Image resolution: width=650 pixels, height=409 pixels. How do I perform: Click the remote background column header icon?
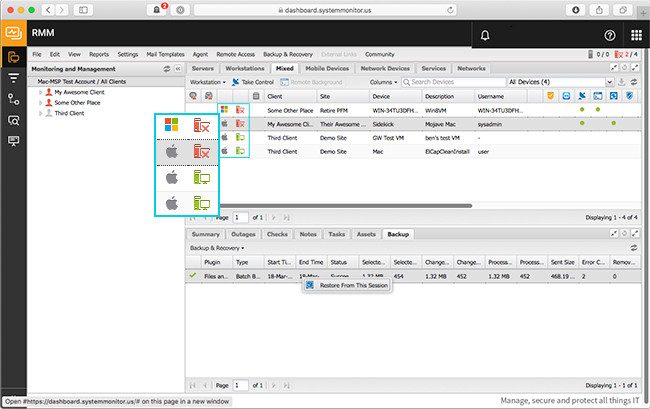598,96
